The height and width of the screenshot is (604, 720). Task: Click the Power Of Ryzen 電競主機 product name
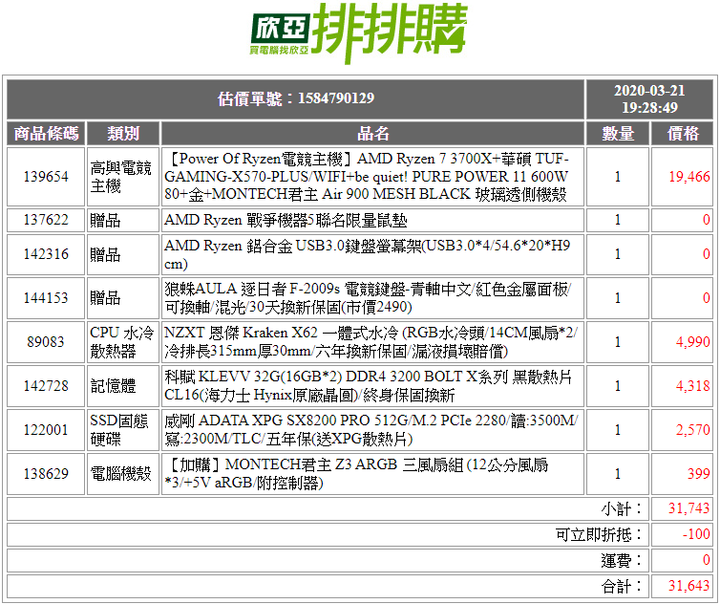click(366, 177)
